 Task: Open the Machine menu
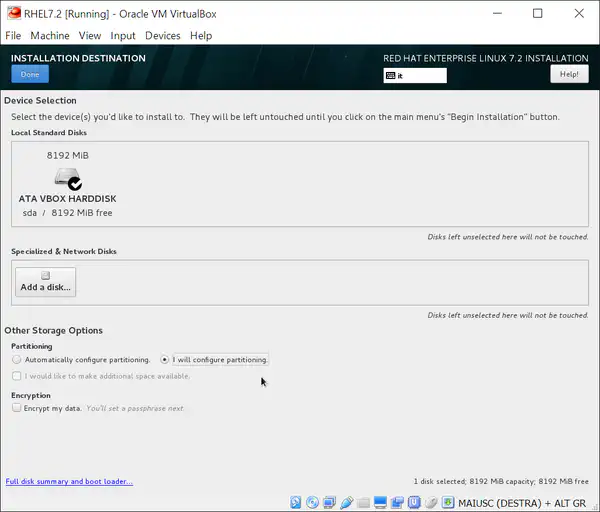pyautogui.click(x=50, y=36)
